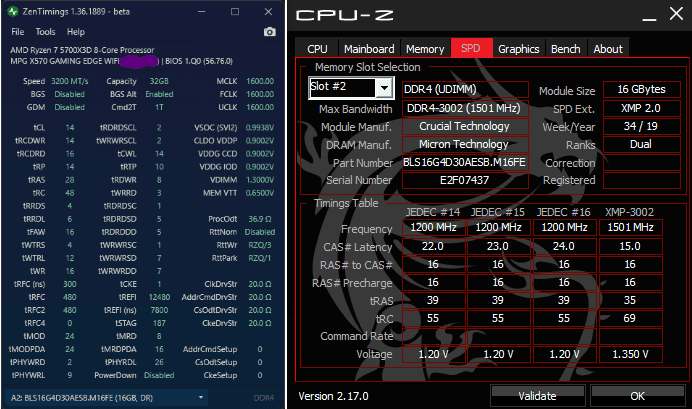Click the Speed 3200 MT/s value in ZenTimings
Screen dimensions: 692x409
tap(70, 81)
